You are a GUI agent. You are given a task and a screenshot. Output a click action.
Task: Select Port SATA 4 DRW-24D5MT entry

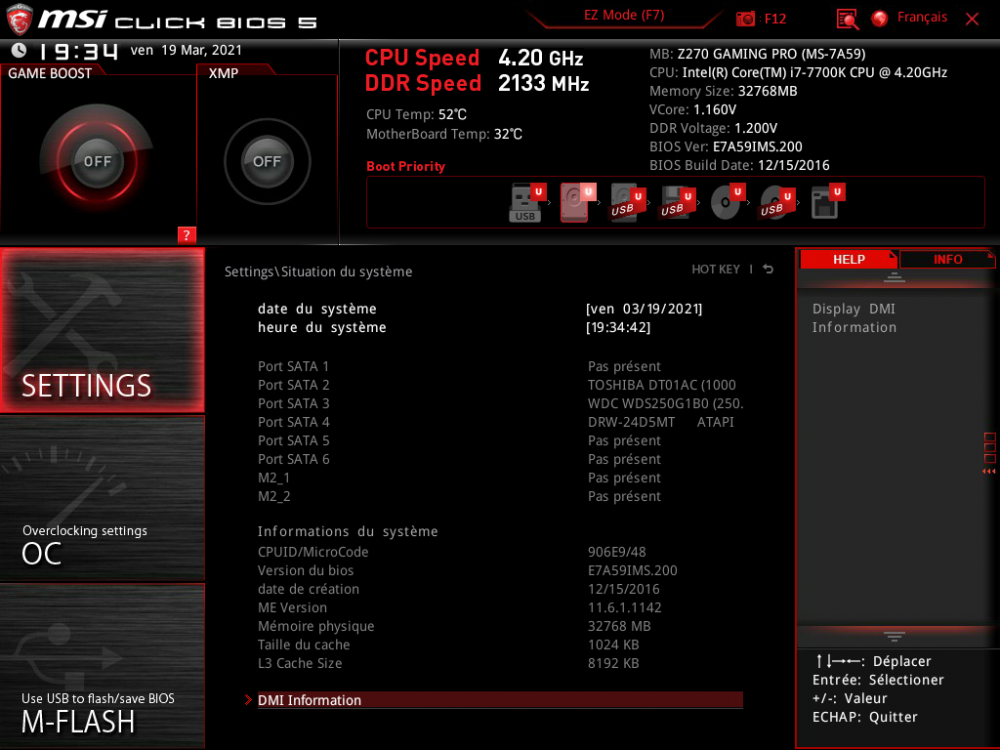[x=500, y=422]
